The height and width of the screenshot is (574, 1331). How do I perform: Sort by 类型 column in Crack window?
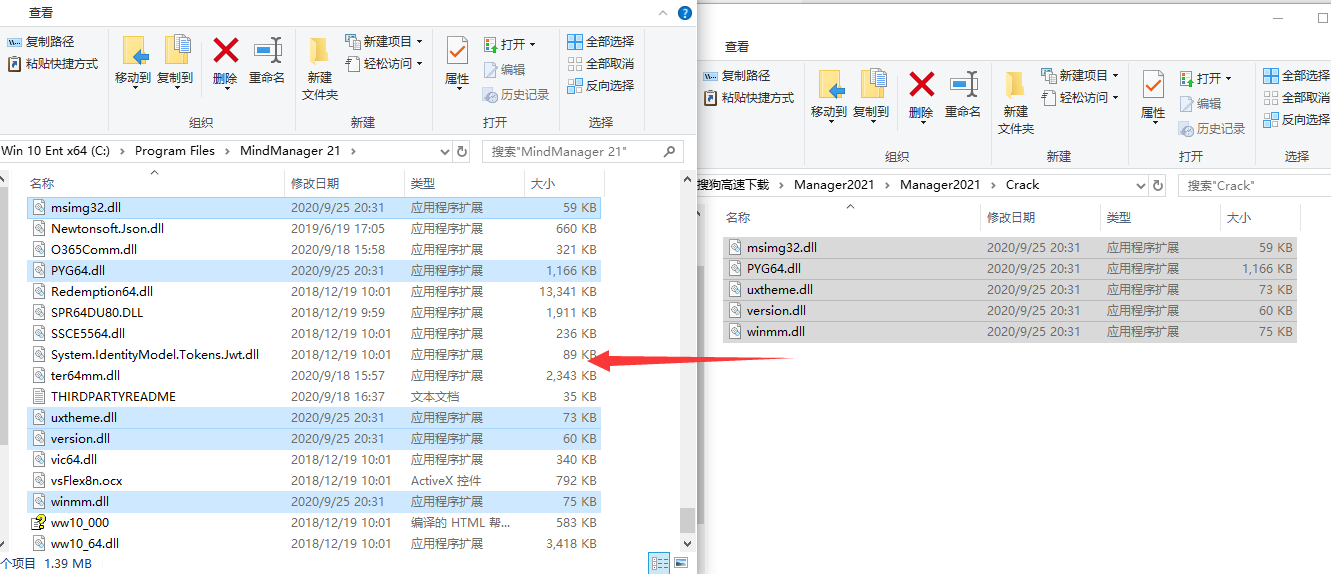[x=1160, y=218]
